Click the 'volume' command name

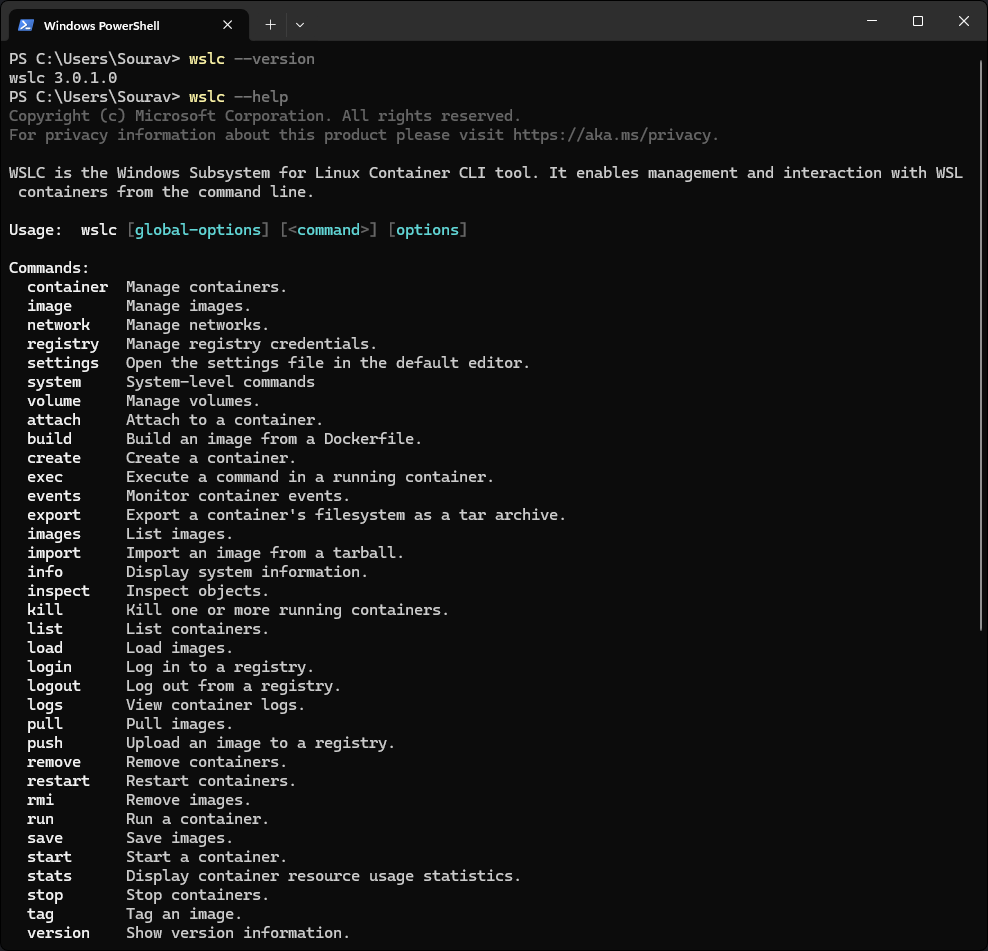[x=54, y=401]
